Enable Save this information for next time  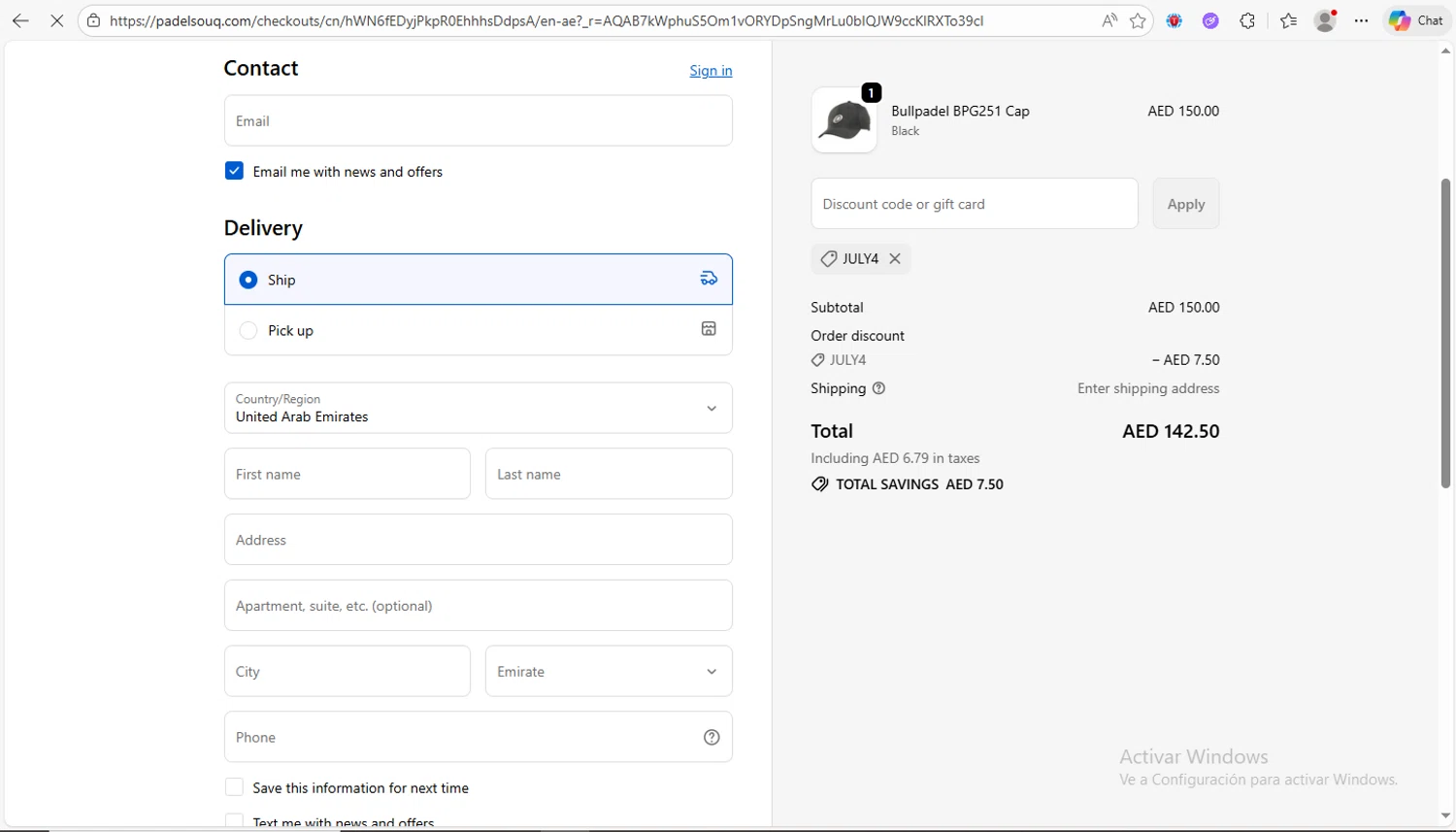234,787
